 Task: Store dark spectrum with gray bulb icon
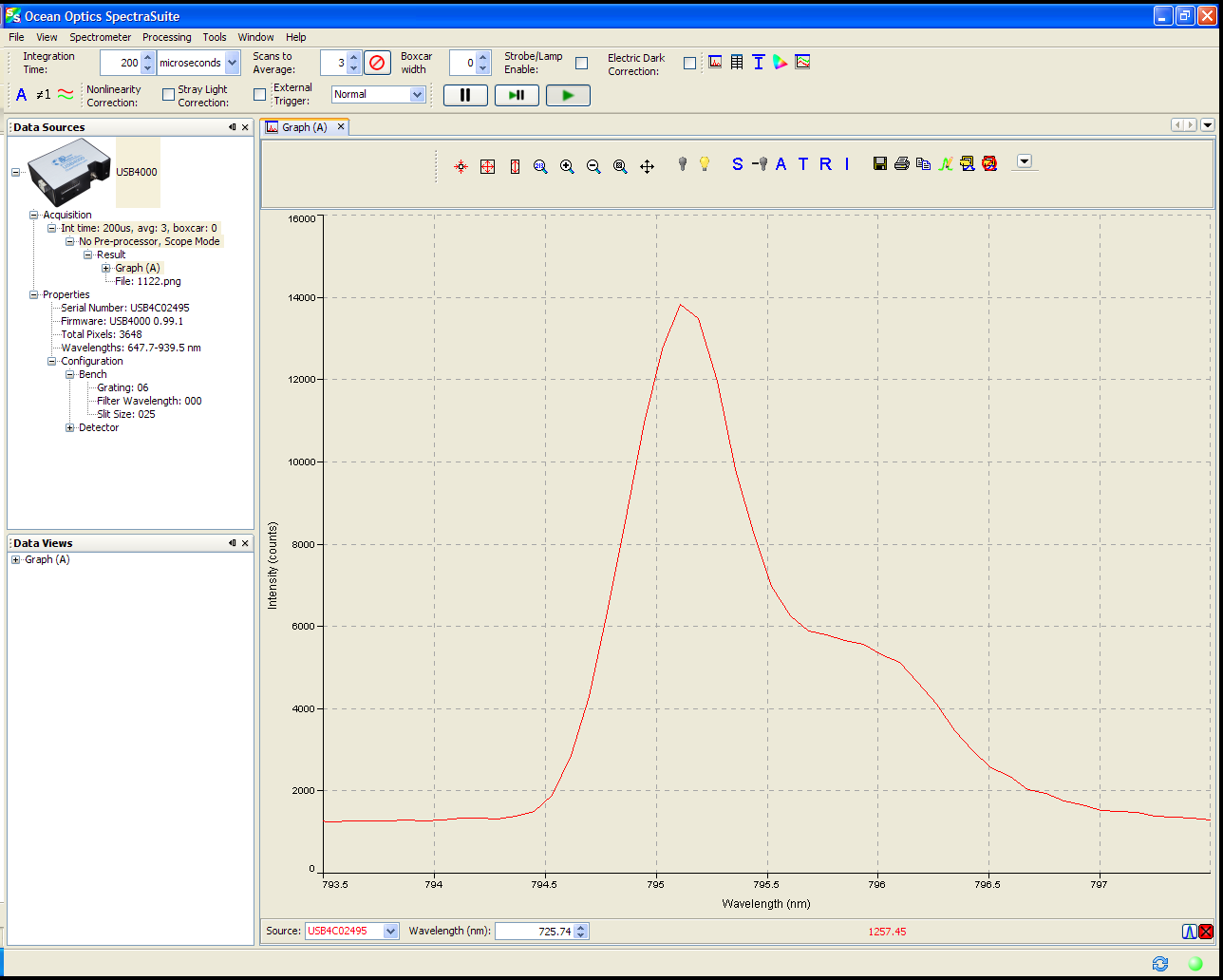pyautogui.click(x=682, y=163)
